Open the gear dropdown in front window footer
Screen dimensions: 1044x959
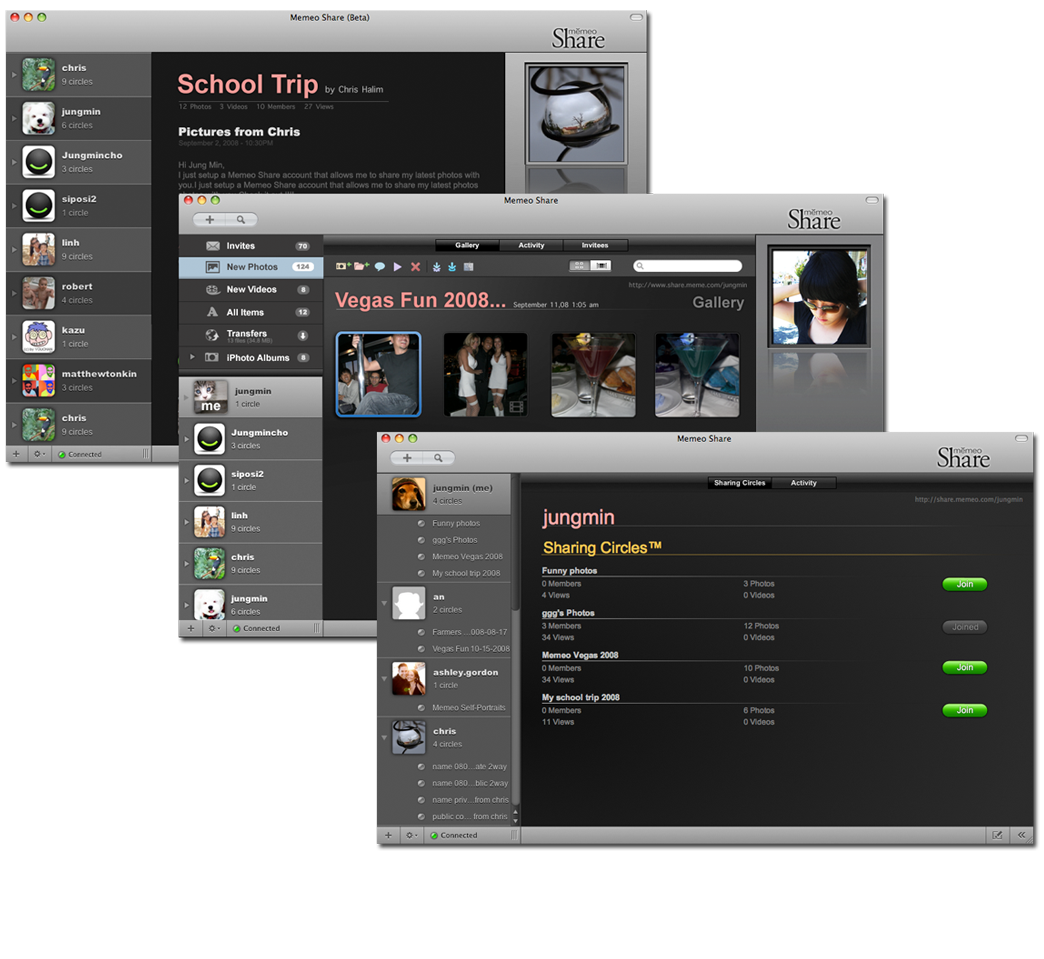pos(411,835)
